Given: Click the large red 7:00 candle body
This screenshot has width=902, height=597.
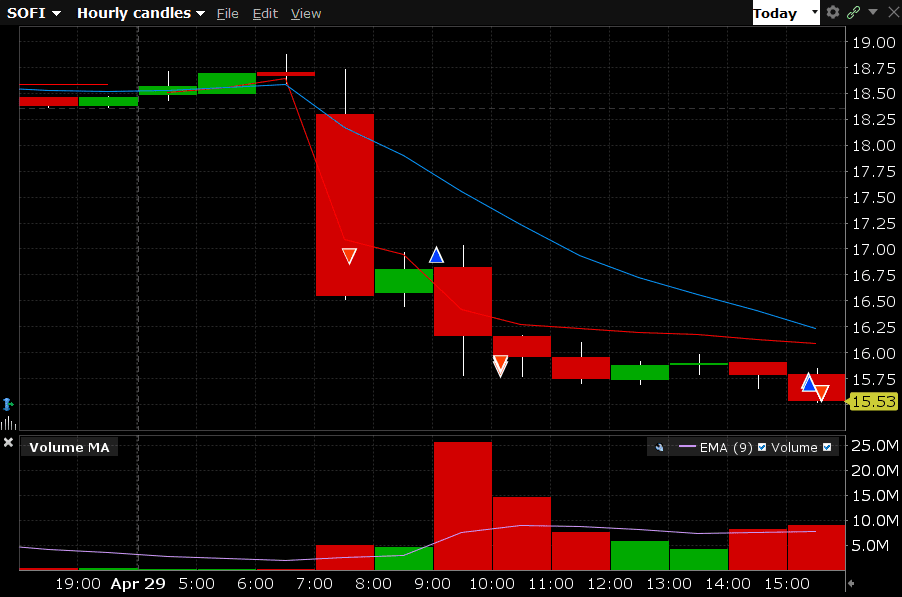Looking at the screenshot, I should pos(345,205).
